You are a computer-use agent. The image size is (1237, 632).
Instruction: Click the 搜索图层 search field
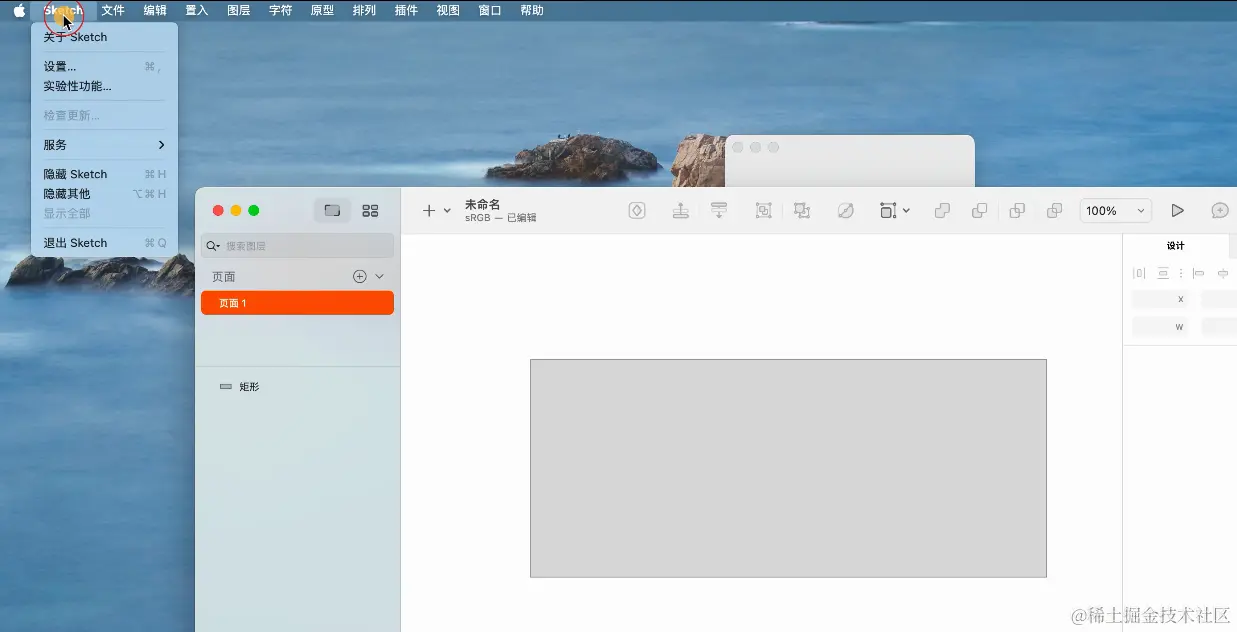(297, 245)
